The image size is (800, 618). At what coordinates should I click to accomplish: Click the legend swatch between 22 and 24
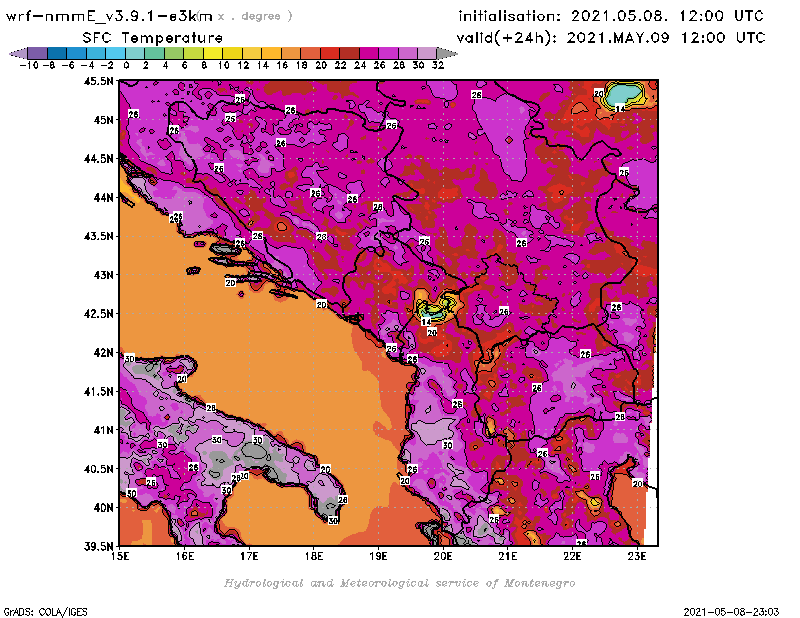(x=349, y=53)
